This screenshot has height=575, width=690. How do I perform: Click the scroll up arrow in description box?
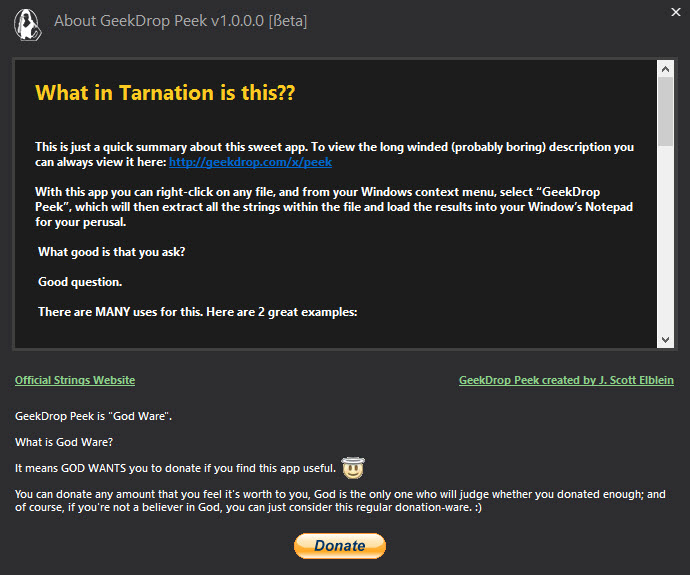[x=665, y=69]
